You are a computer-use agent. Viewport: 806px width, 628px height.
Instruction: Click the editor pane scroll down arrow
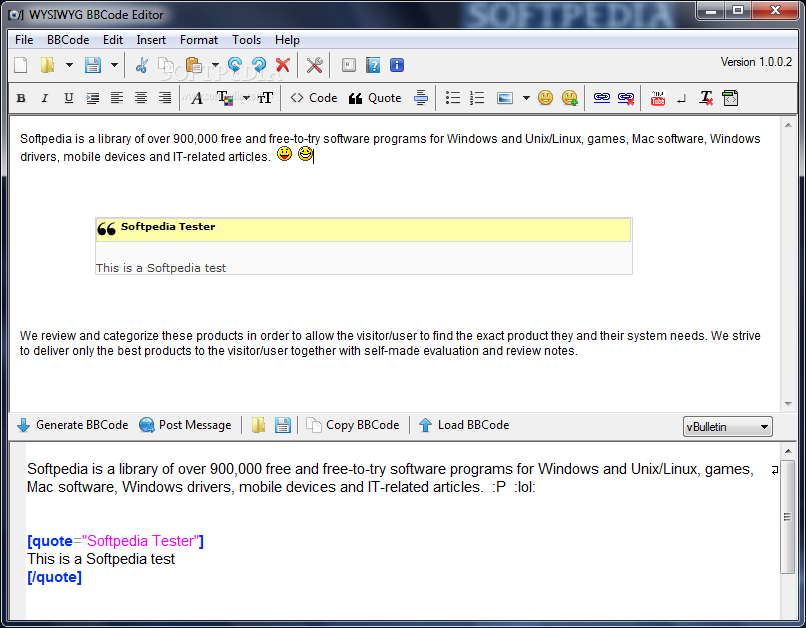[788, 404]
